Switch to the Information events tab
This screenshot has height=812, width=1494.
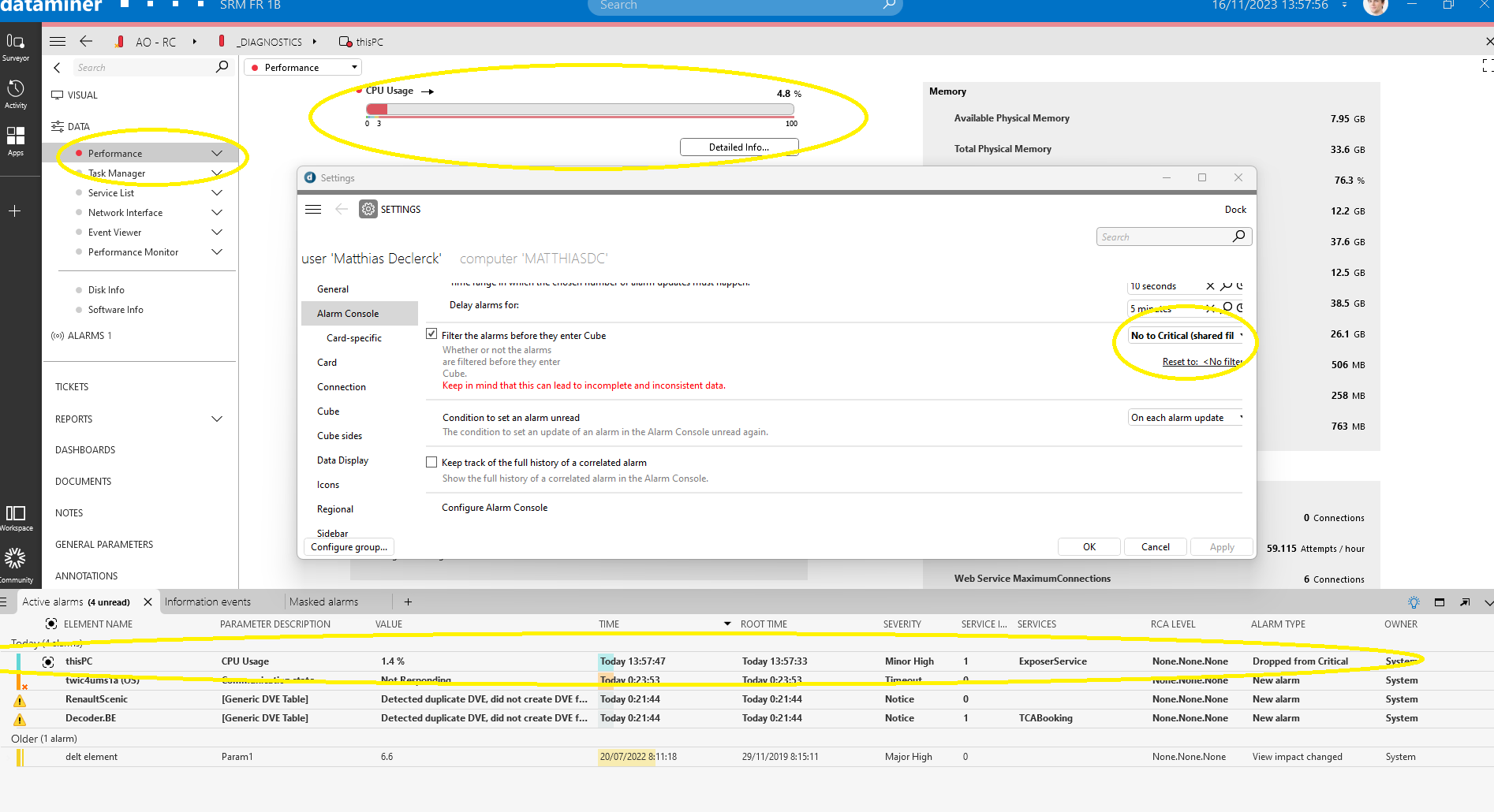tap(207, 602)
